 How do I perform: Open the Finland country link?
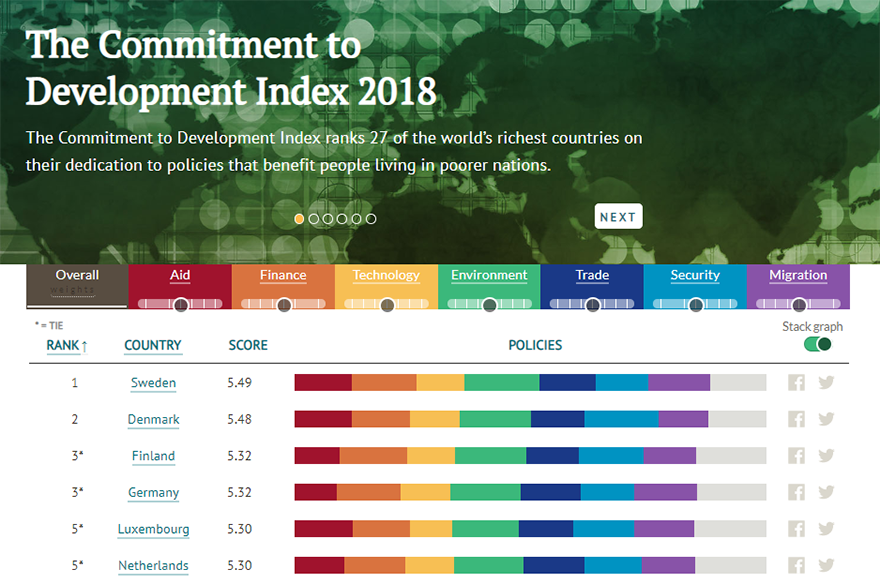pyautogui.click(x=153, y=456)
